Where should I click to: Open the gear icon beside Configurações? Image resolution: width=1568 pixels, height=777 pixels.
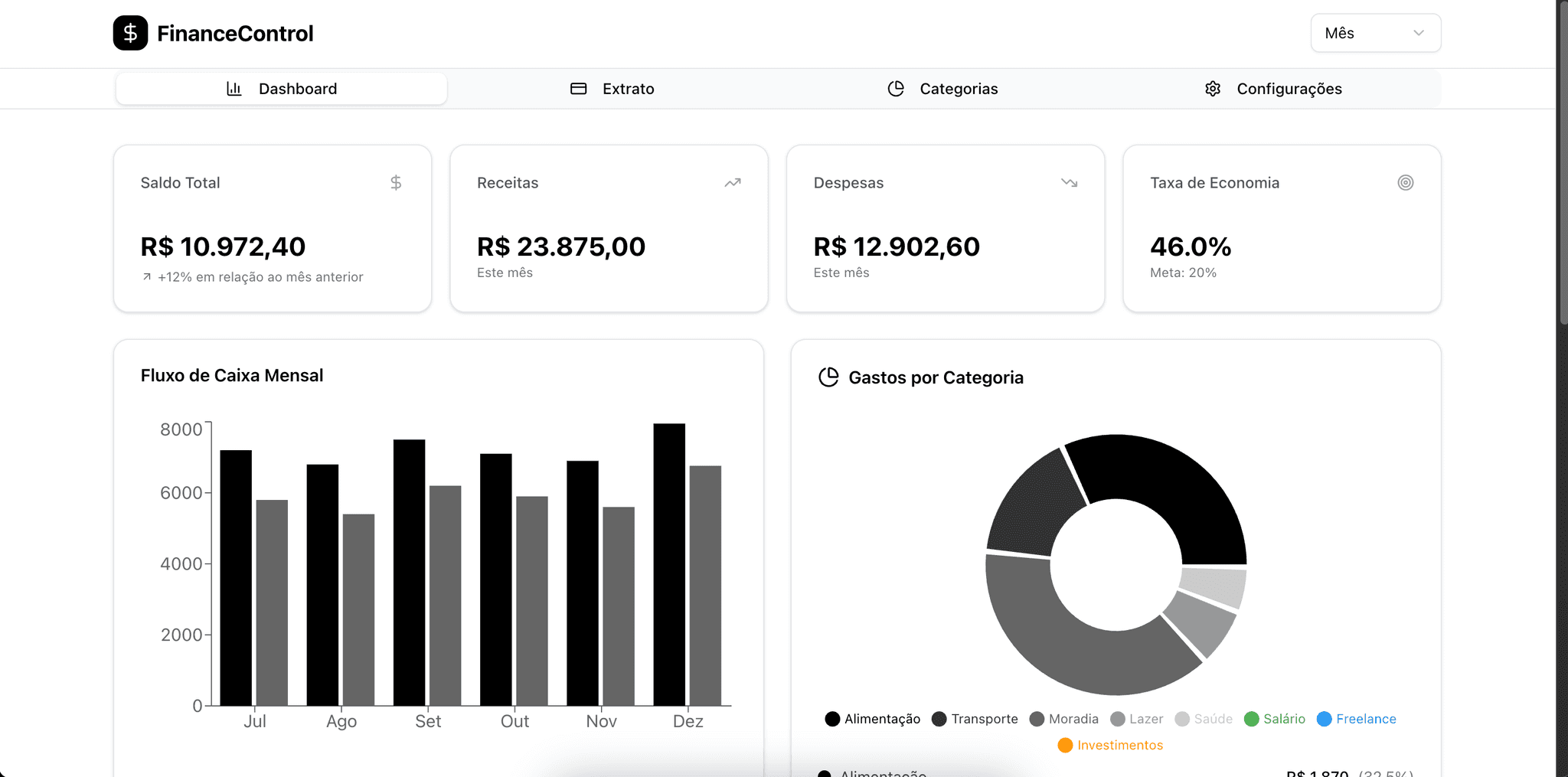point(1213,88)
